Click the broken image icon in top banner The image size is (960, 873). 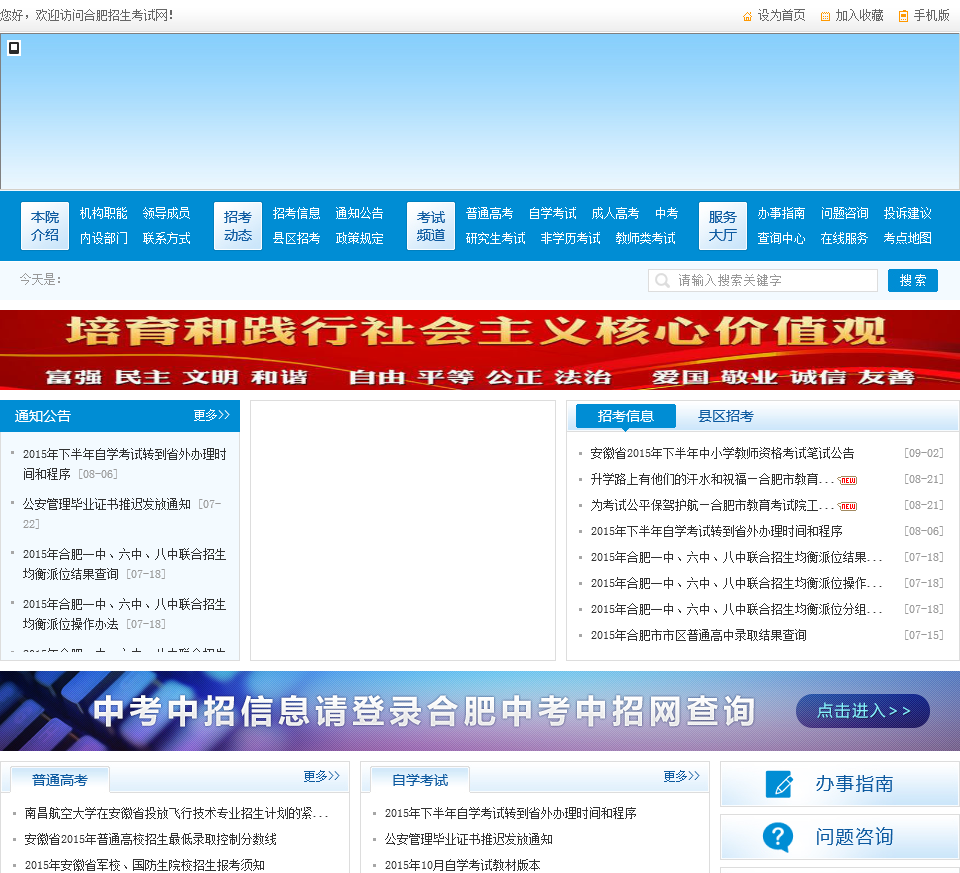click(14, 48)
